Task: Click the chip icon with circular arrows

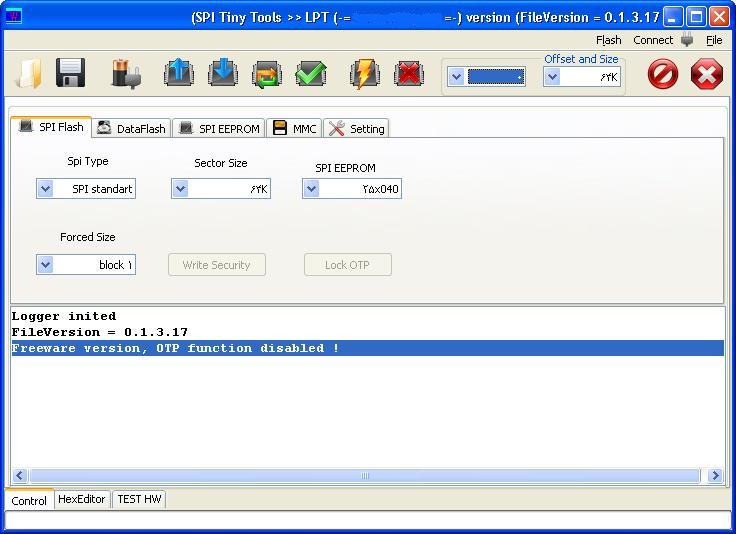Action: 267,74
